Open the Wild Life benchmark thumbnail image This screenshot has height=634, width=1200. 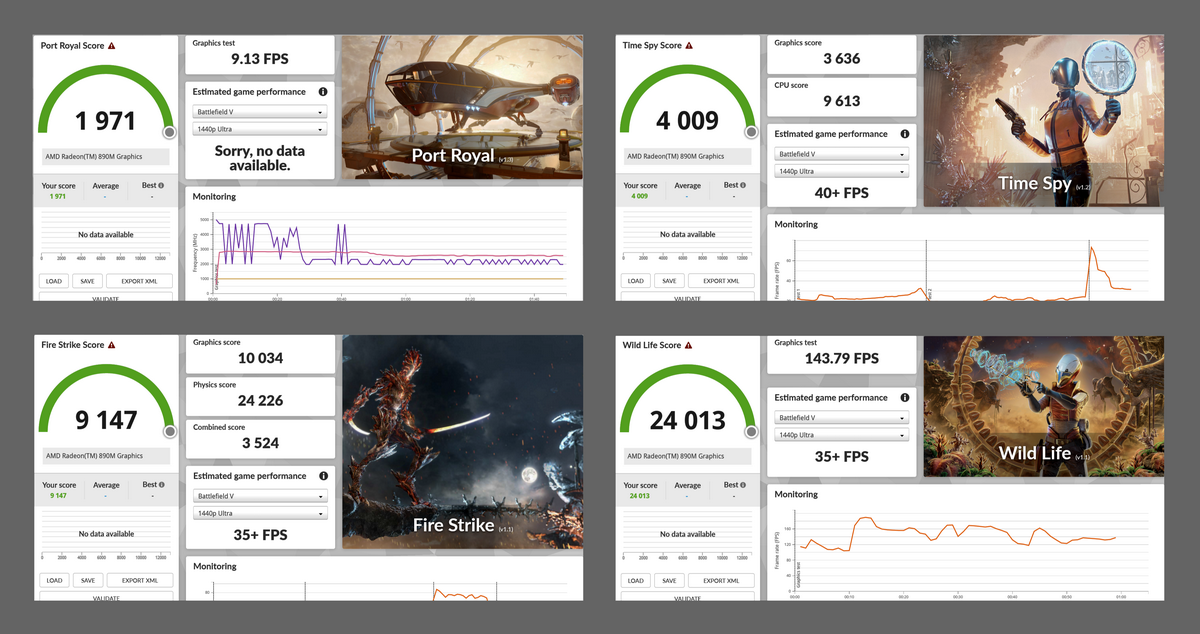point(1044,406)
